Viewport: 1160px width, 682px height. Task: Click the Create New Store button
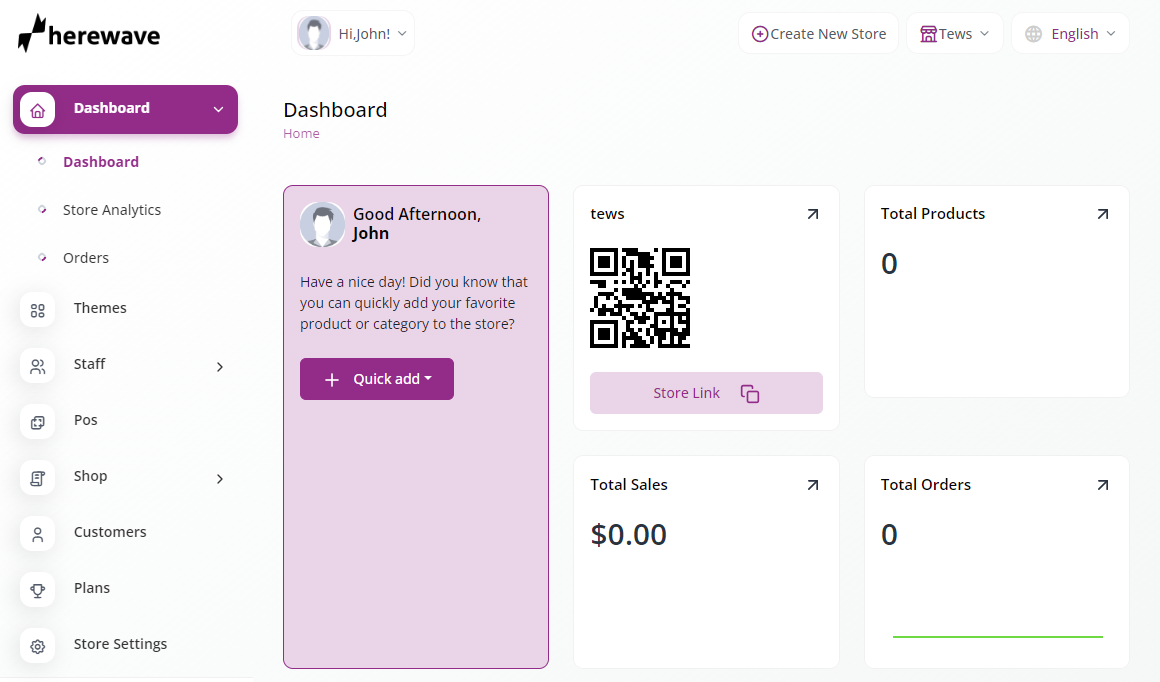point(818,34)
